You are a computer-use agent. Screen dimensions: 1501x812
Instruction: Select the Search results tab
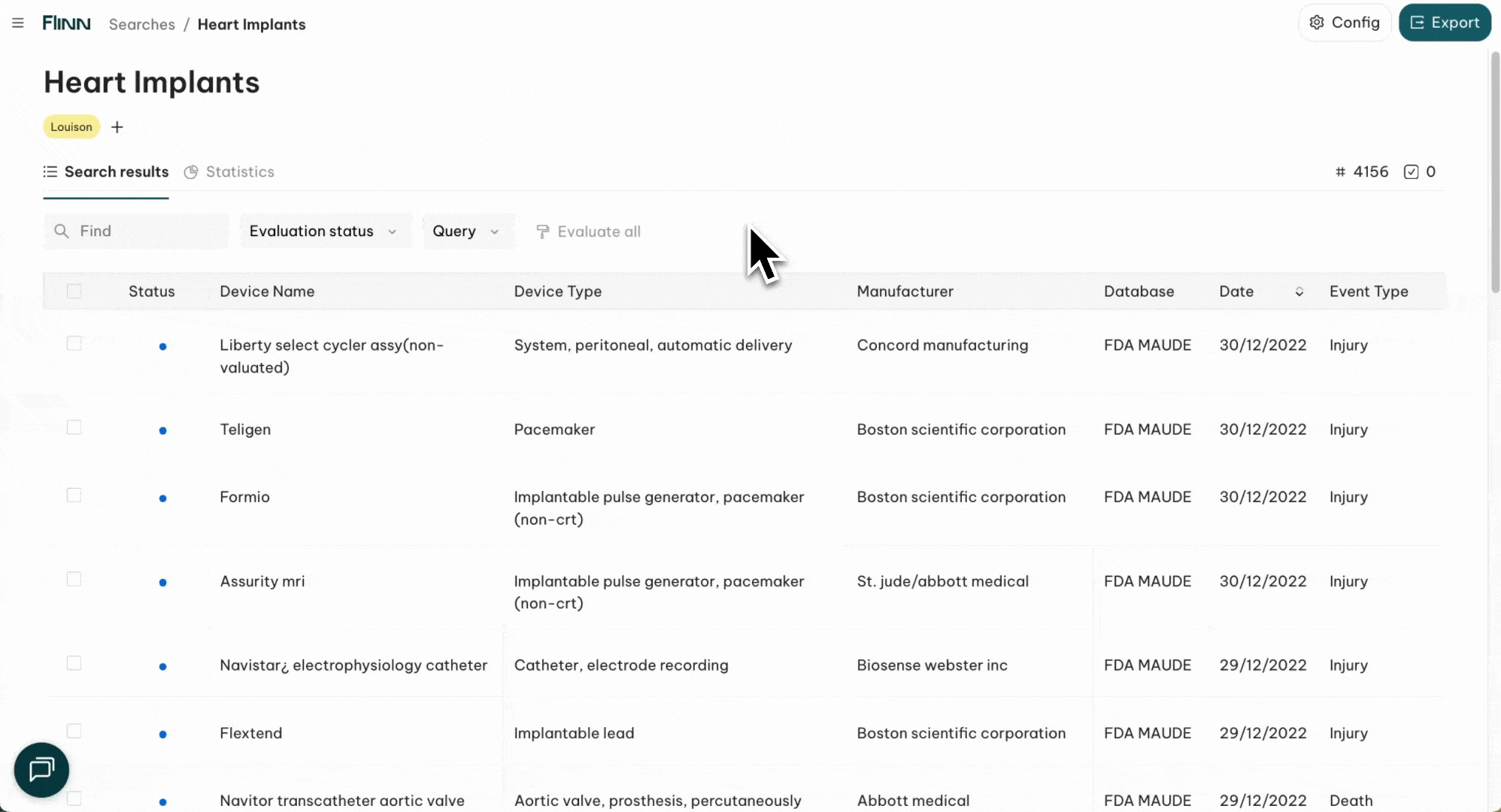pos(106,171)
